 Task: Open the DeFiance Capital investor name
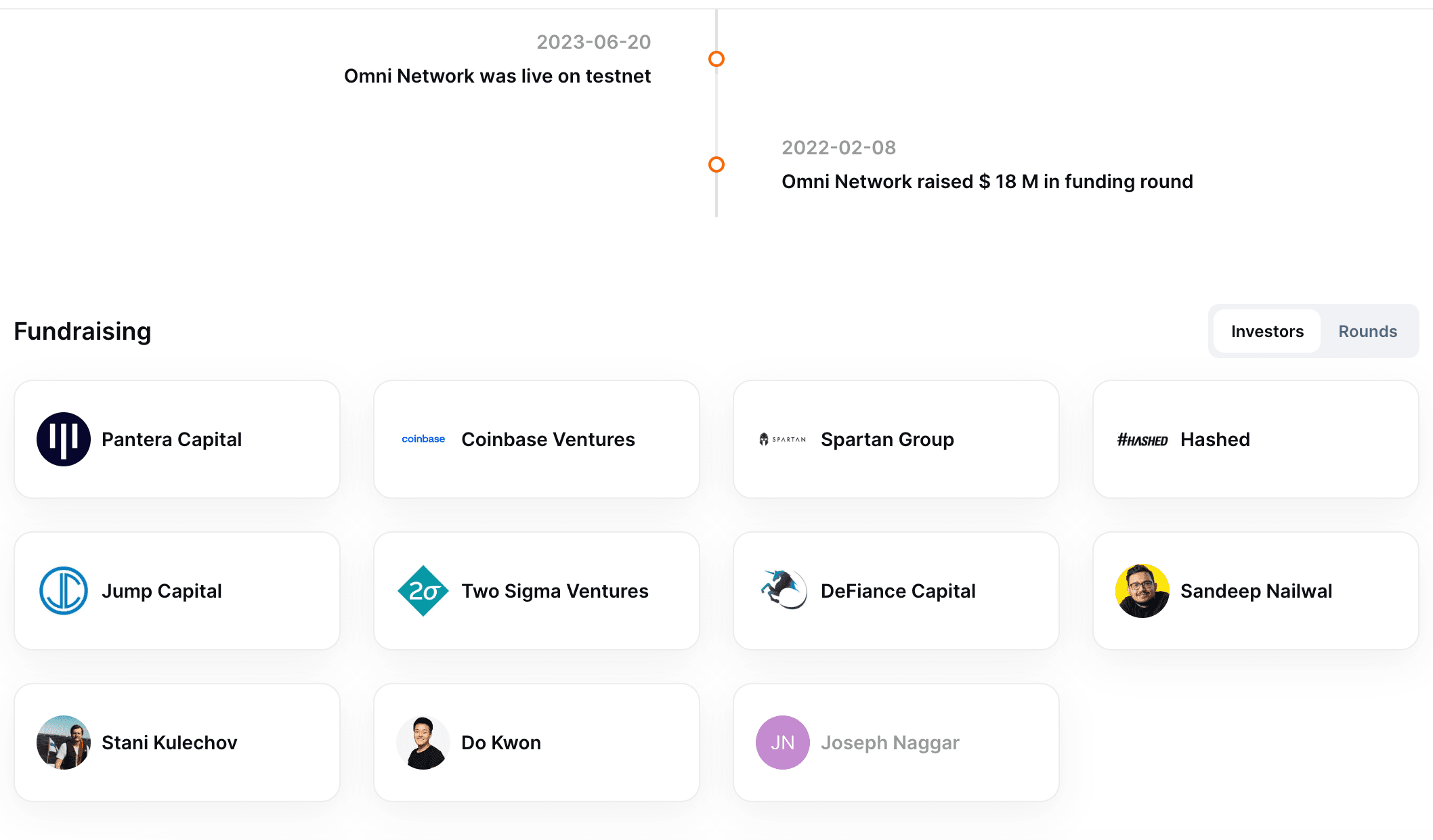[x=898, y=591]
